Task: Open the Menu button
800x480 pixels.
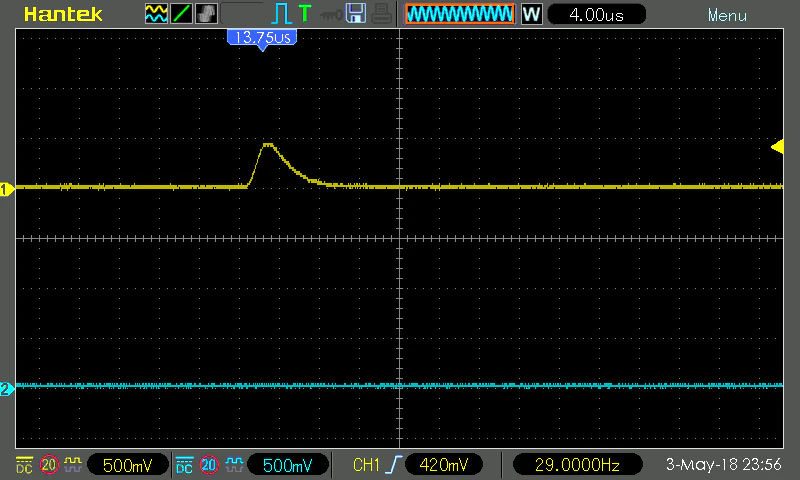Action: [x=727, y=15]
